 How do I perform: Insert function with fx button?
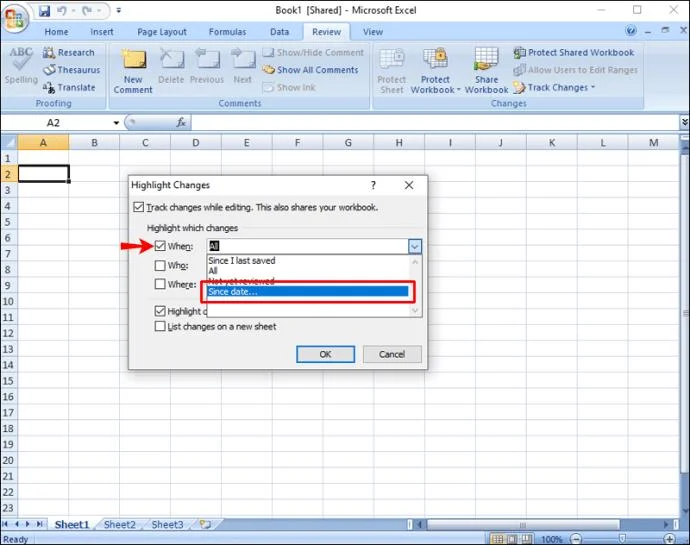181,122
